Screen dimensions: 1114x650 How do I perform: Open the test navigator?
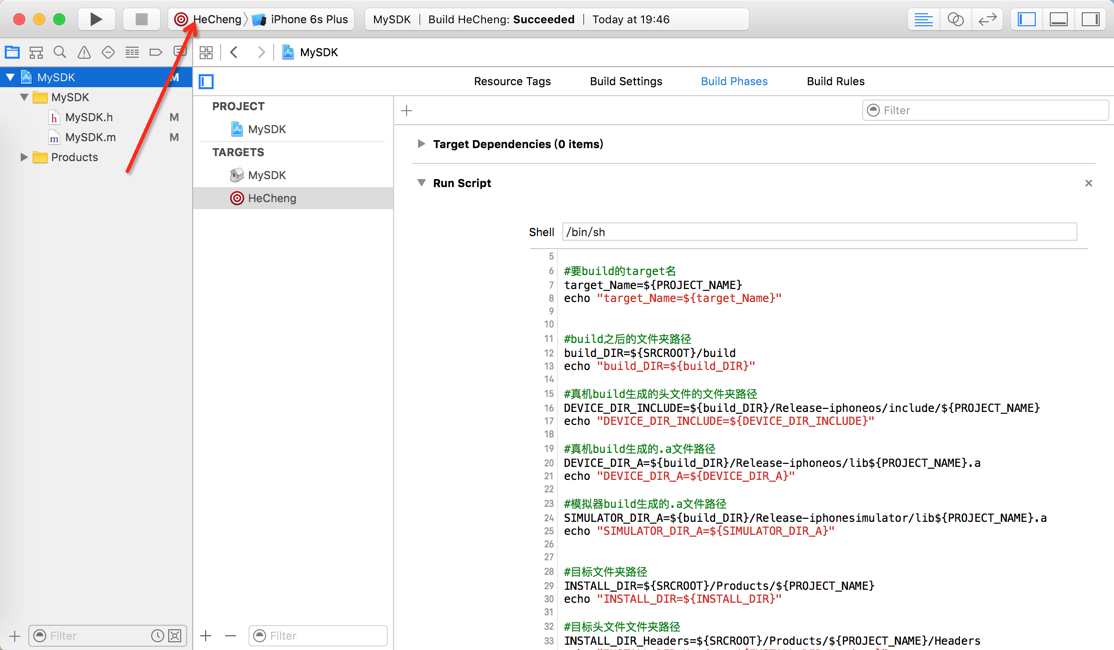(x=108, y=52)
